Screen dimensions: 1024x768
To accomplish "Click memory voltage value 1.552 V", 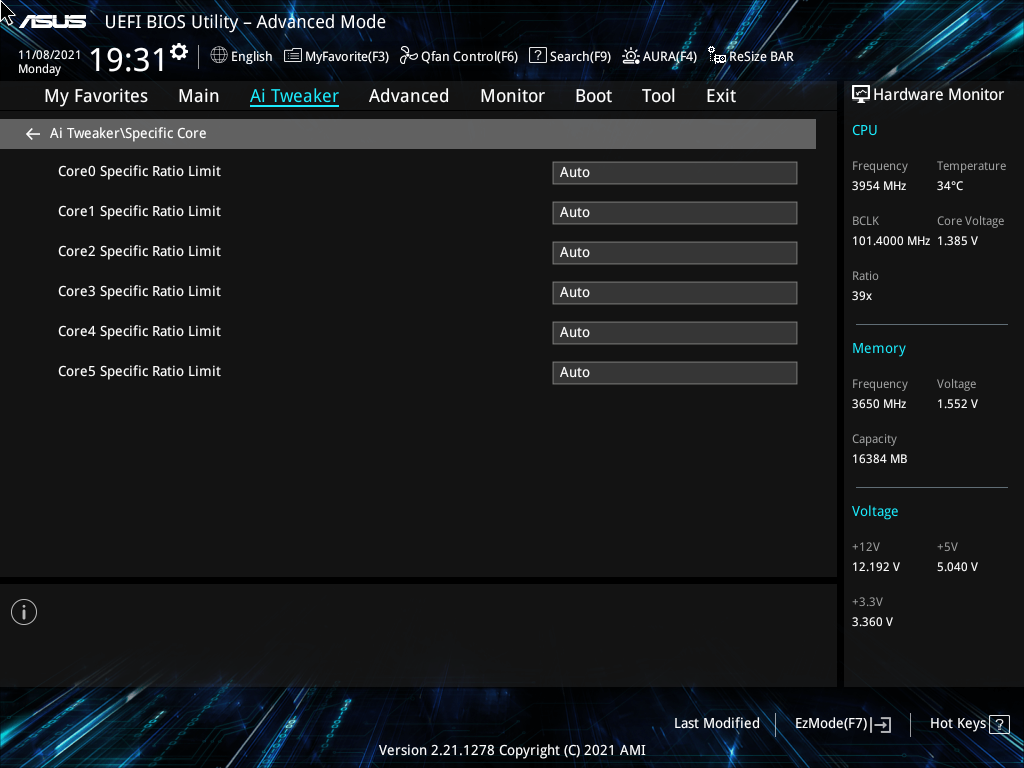I will (x=957, y=404).
